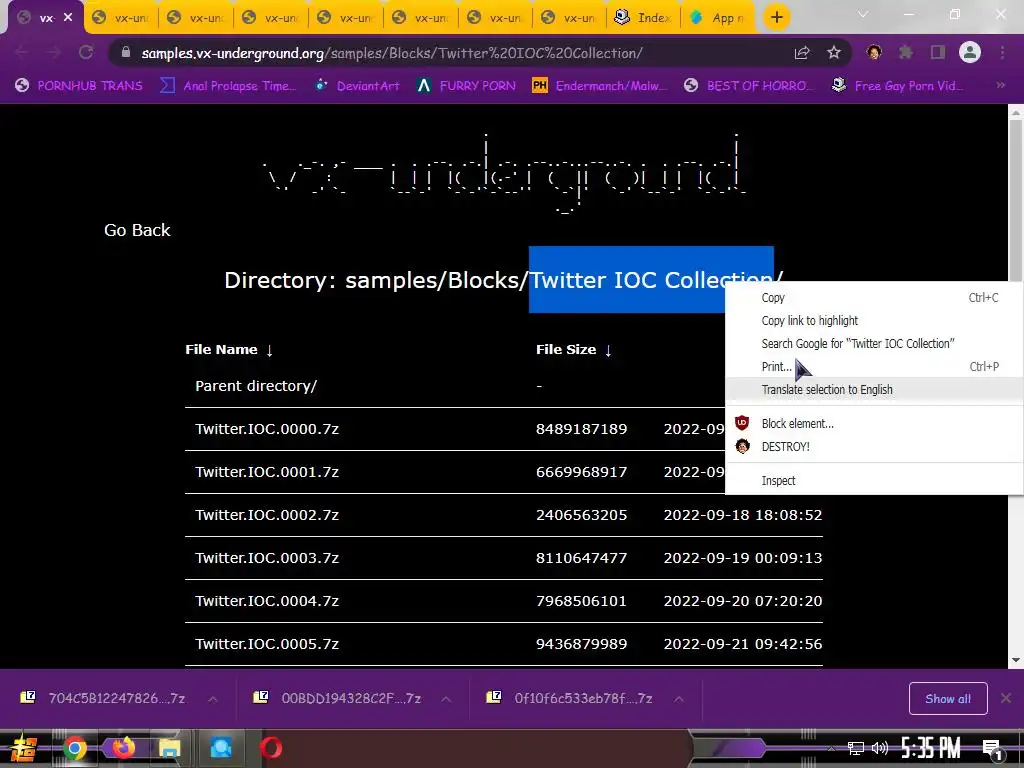This screenshot has height=768, width=1024.
Task: Open File Explorer from taskbar
Action: click(x=169, y=748)
